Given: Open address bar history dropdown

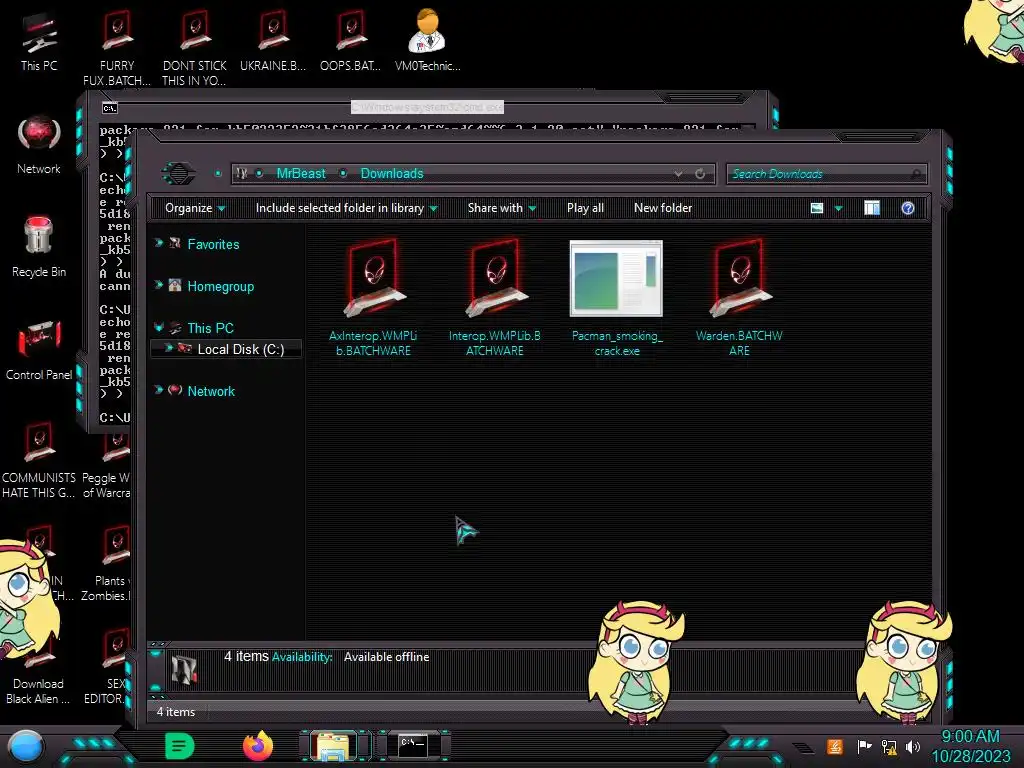Looking at the screenshot, I should pos(679,174).
